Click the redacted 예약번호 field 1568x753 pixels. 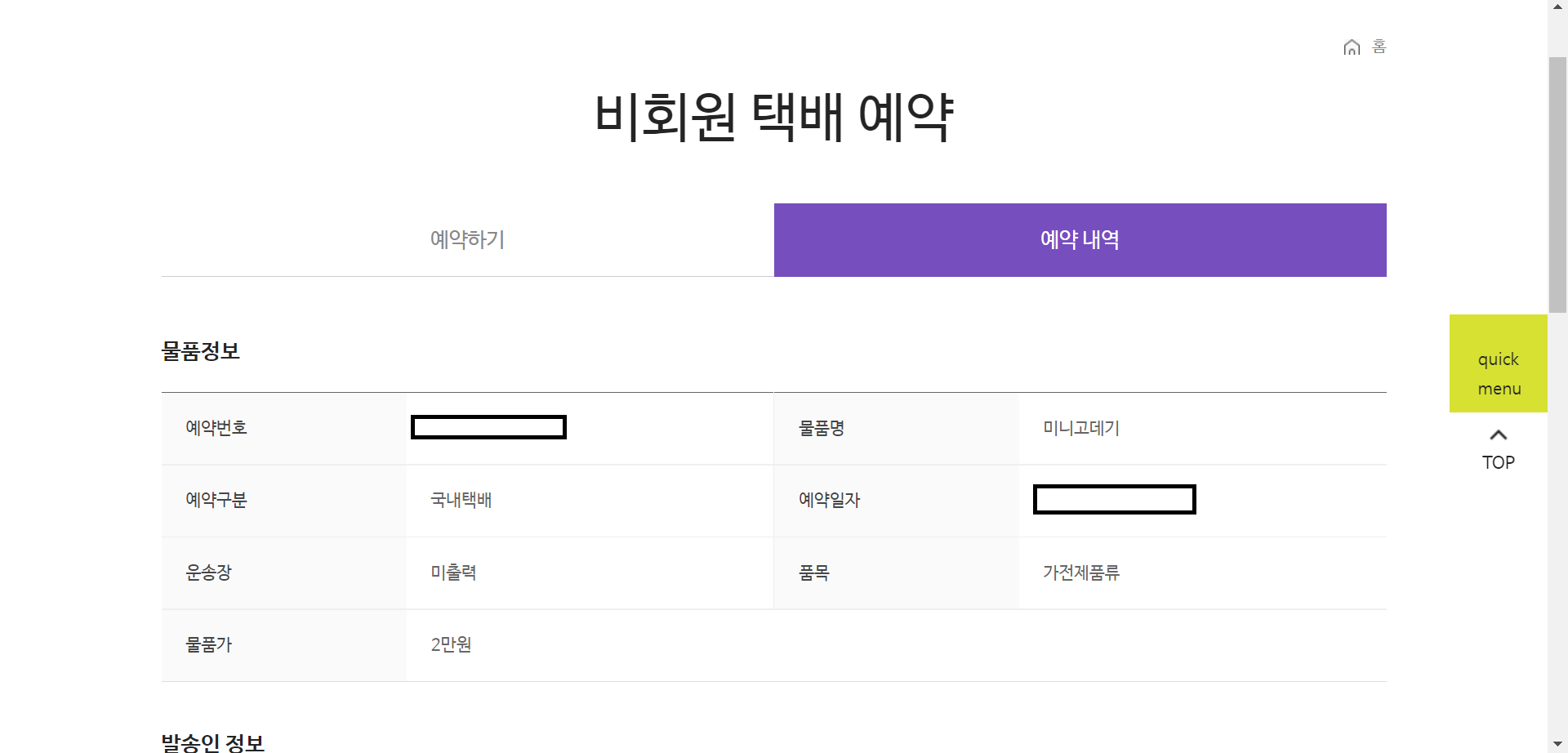click(x=488, y=427)
